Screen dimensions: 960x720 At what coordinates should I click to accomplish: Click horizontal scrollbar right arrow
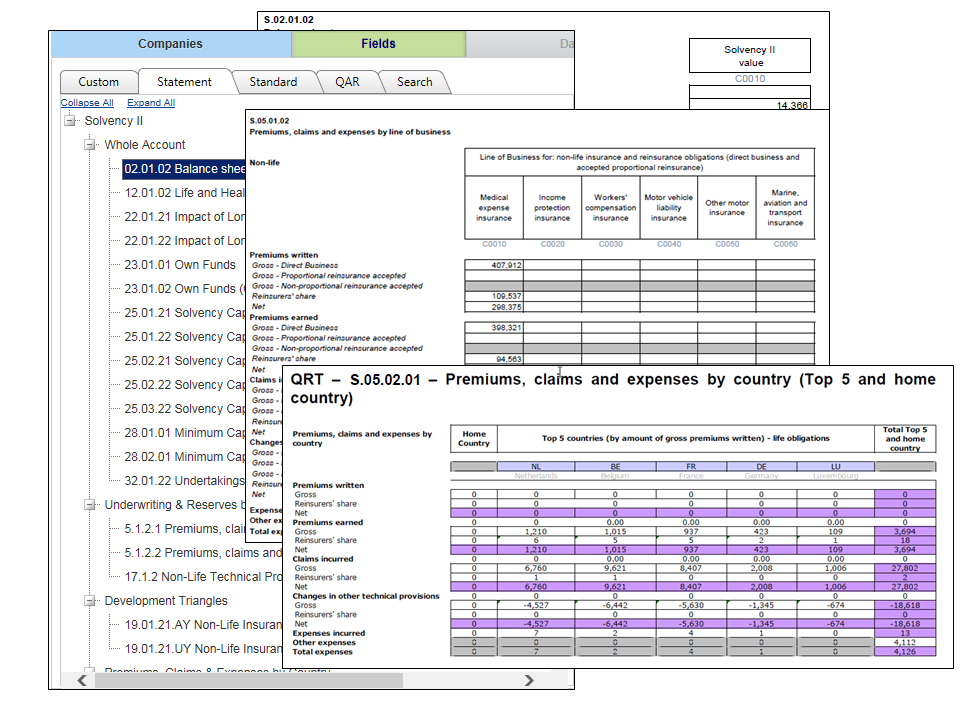pos(529,680)
